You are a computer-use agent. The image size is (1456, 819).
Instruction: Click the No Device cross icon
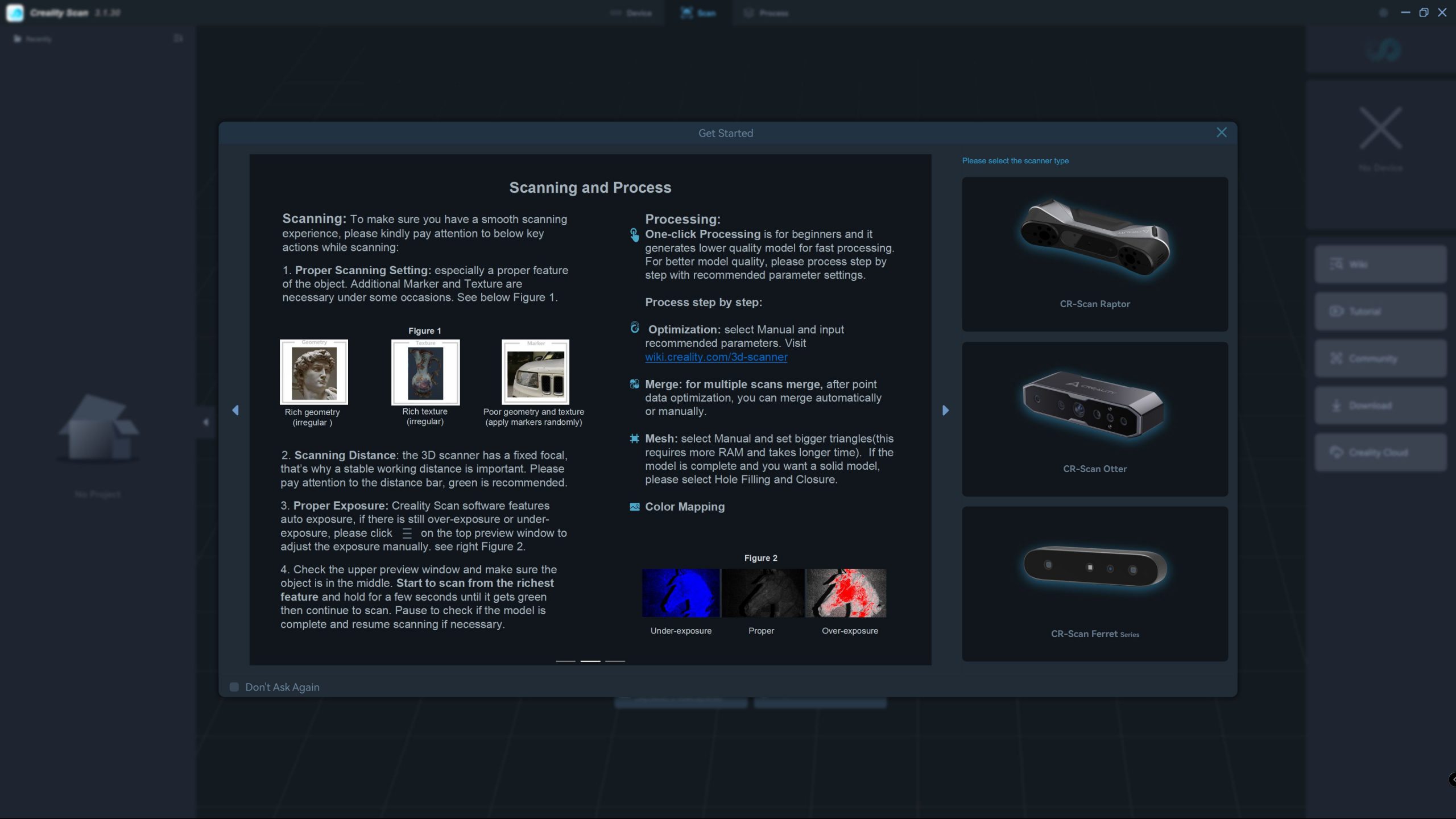(x=1380, y=128)
